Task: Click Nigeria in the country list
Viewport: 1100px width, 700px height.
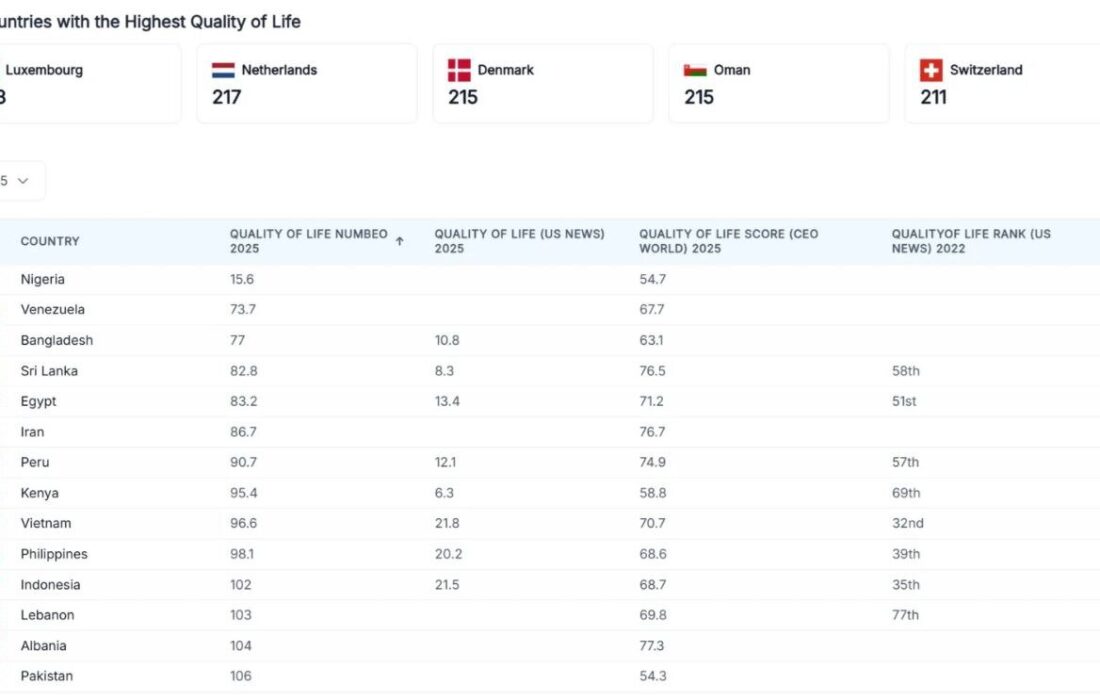Action: pyautogui.click(x=43, y=279)
